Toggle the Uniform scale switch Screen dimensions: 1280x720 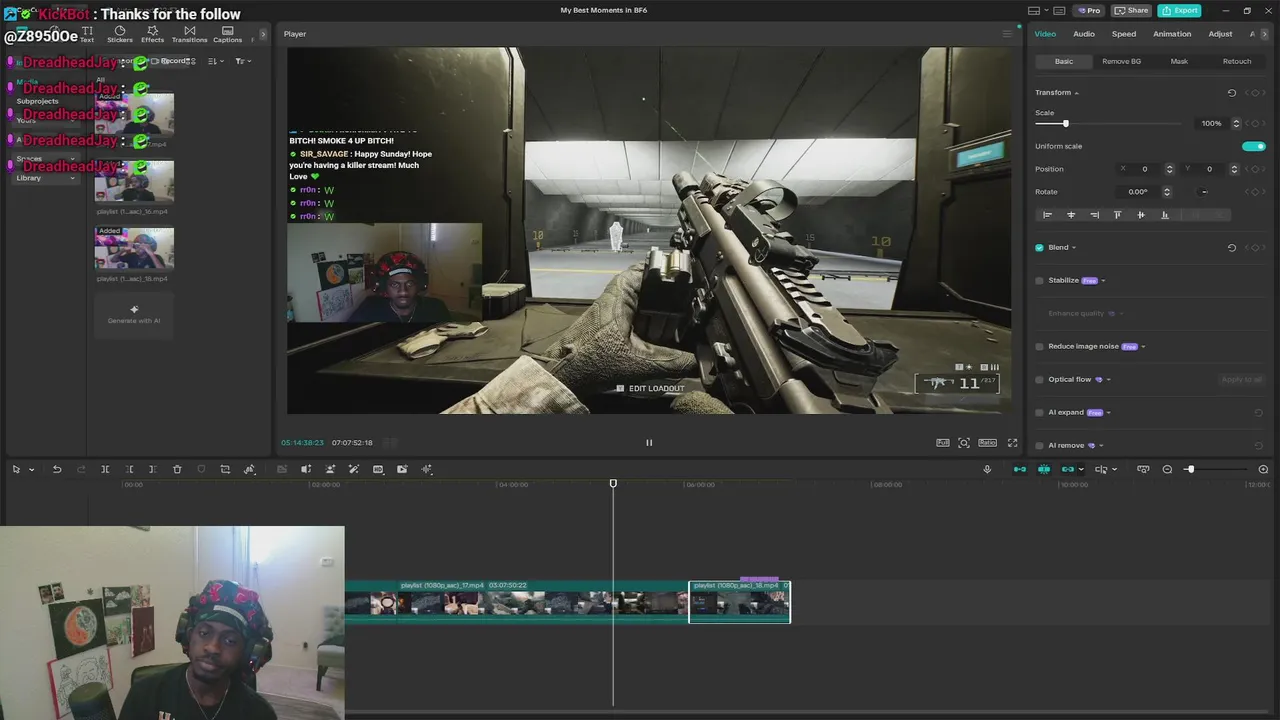click(1253, 146)
